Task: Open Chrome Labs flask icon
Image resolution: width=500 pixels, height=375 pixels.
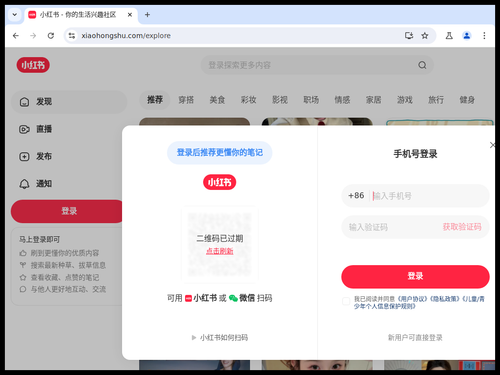Action: point(449,36)
